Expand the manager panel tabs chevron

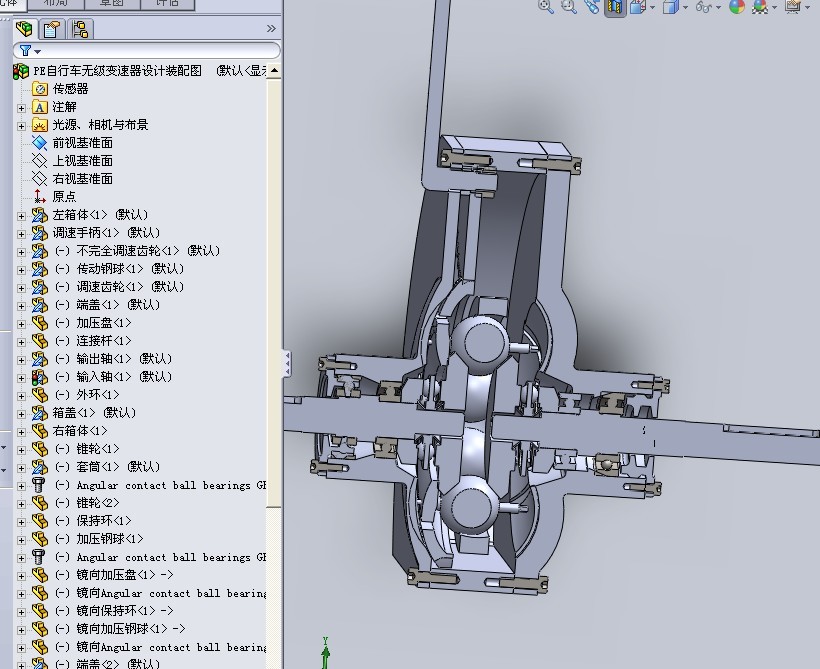pos(271,28)
